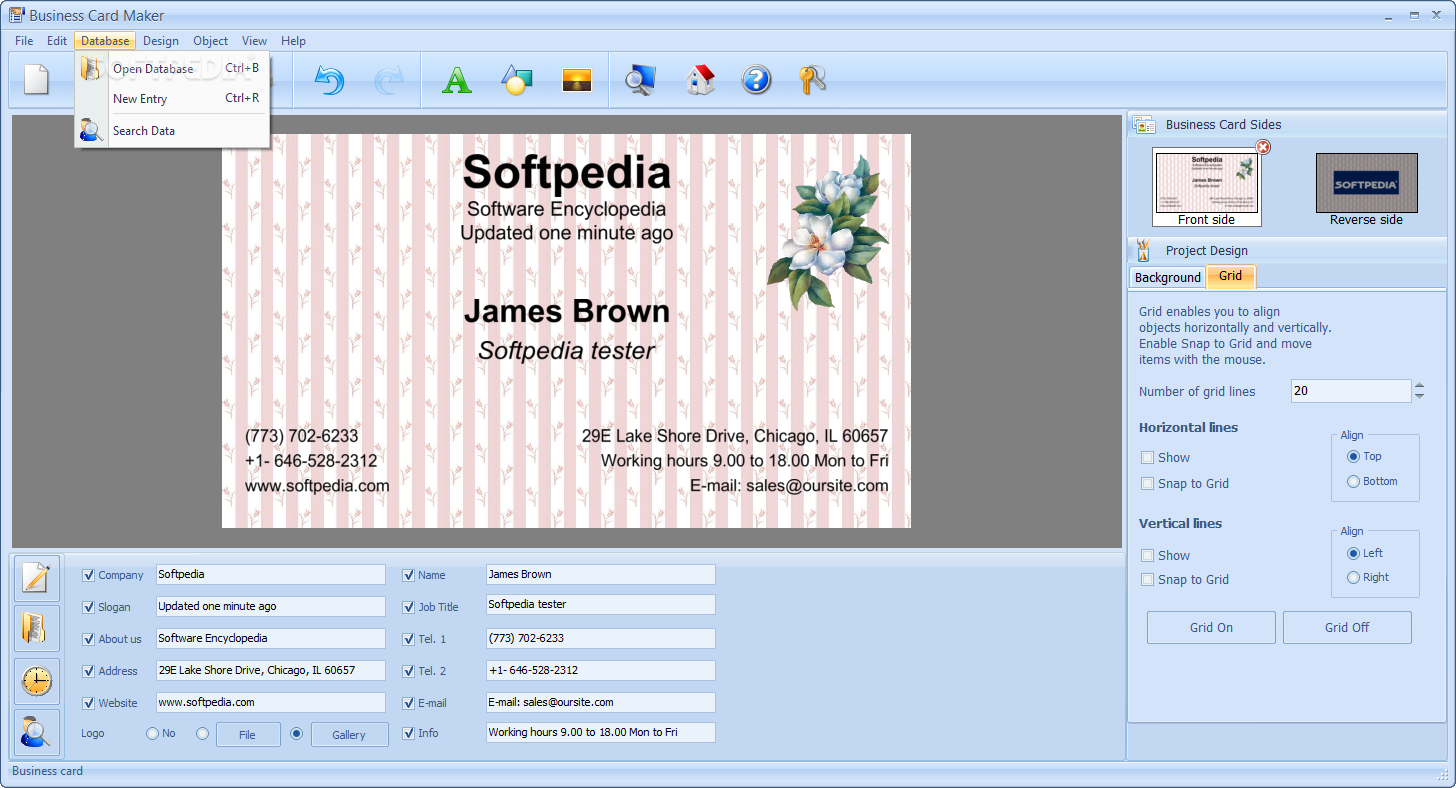Viewport: 1456px width, 788px height.
Task: Select the Bottom align radio button
Action: point(1354,482)
